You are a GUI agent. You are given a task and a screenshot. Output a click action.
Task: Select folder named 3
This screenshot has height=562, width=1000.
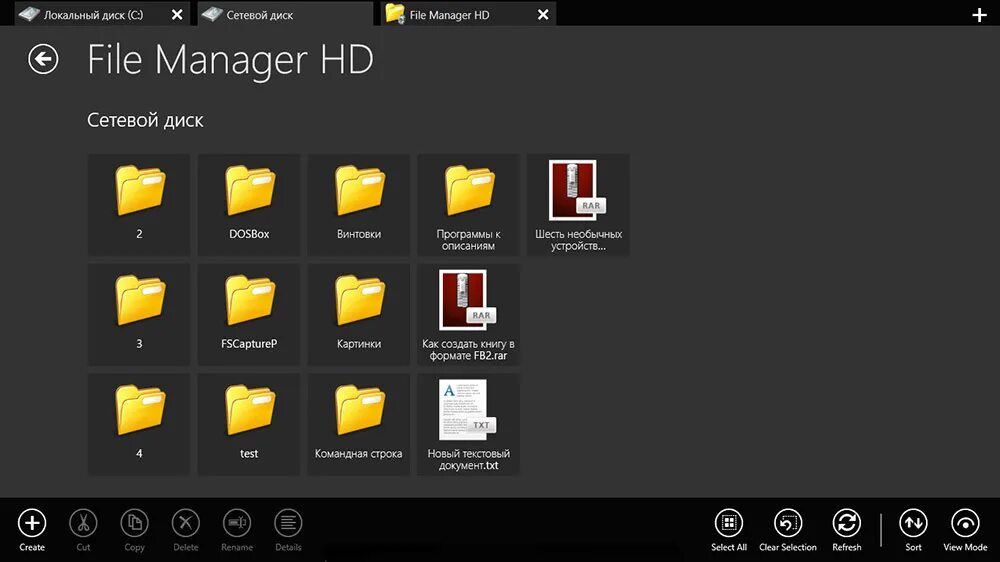[x=139, y=314]
